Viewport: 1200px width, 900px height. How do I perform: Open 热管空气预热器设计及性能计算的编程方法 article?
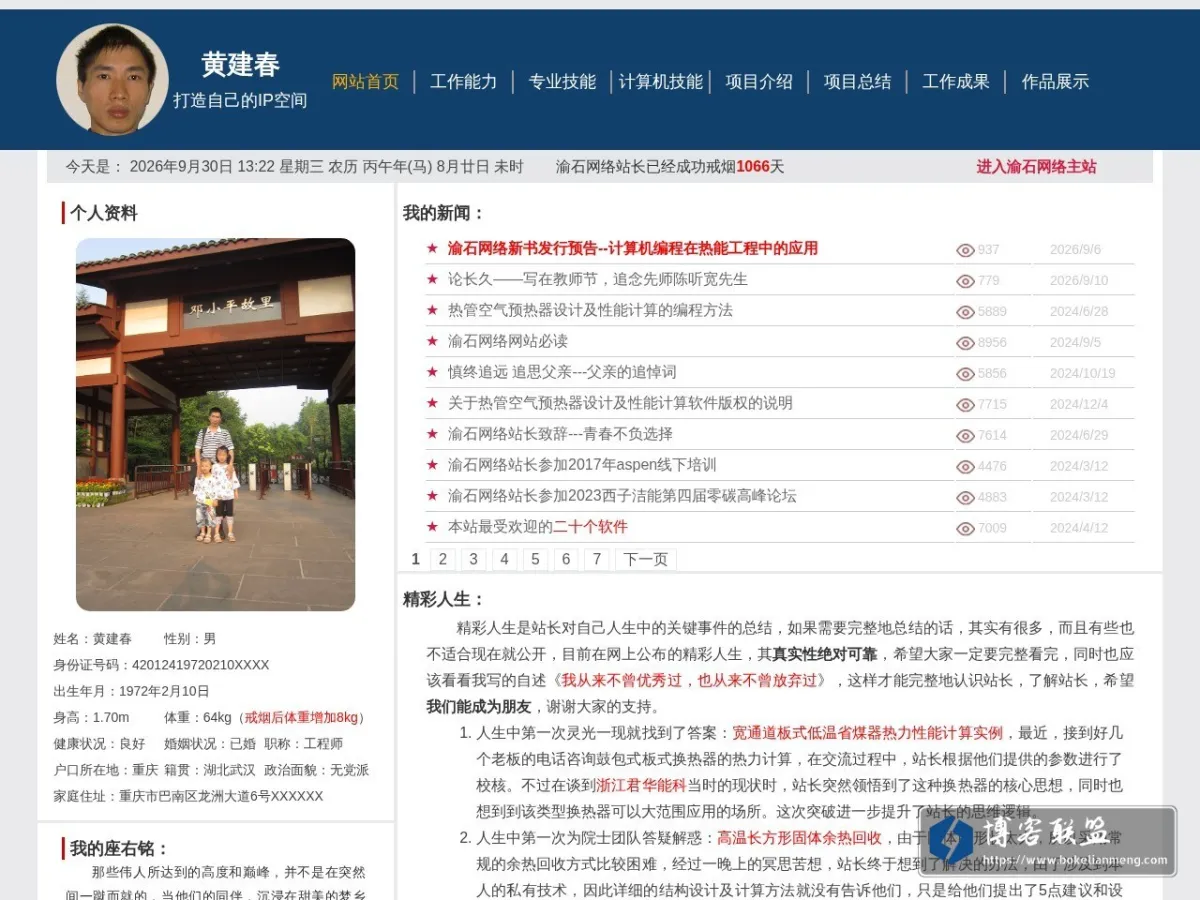pos(590,310)
